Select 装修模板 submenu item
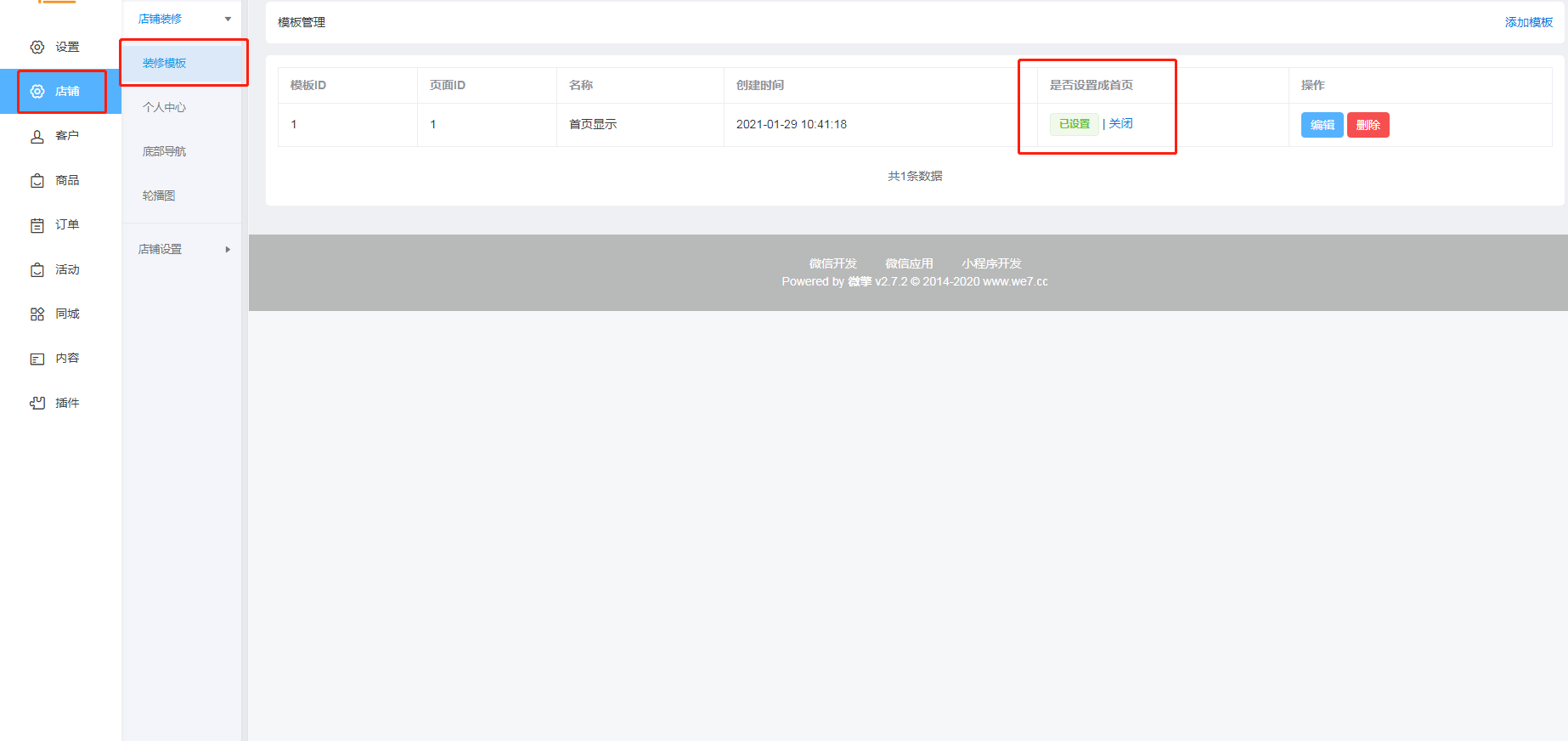The width and height of the screenshot is (1568, 741). (x=182, y=63)
